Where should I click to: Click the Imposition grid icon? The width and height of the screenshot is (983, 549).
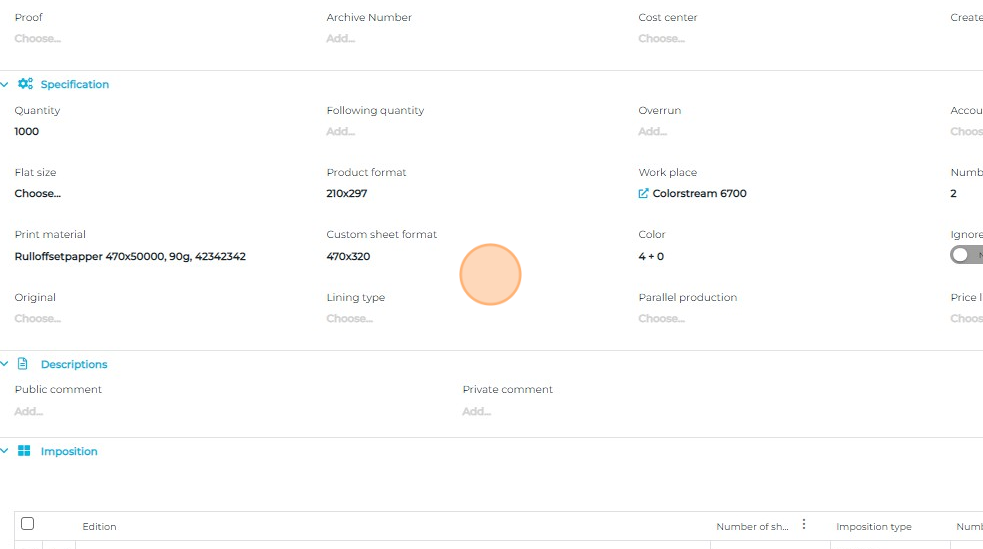24,451
